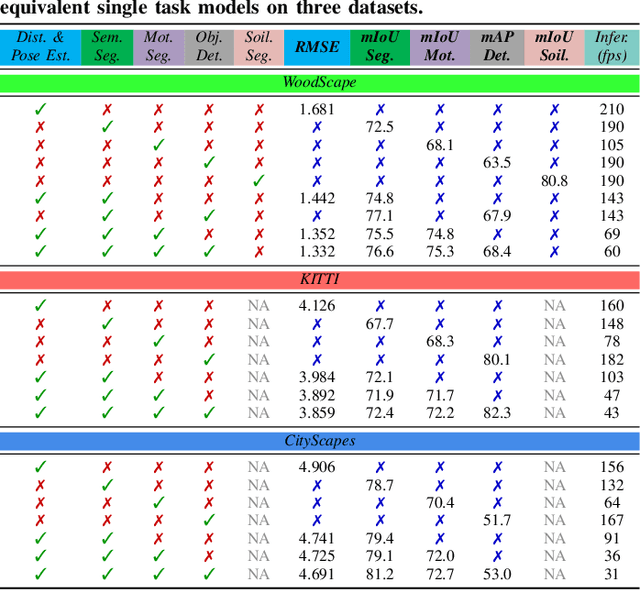This screenshot has width=640, height=590.
Task: Click the mIoU Mot. value 71.7
Action: pyautogui.click(x=440, y=395)
